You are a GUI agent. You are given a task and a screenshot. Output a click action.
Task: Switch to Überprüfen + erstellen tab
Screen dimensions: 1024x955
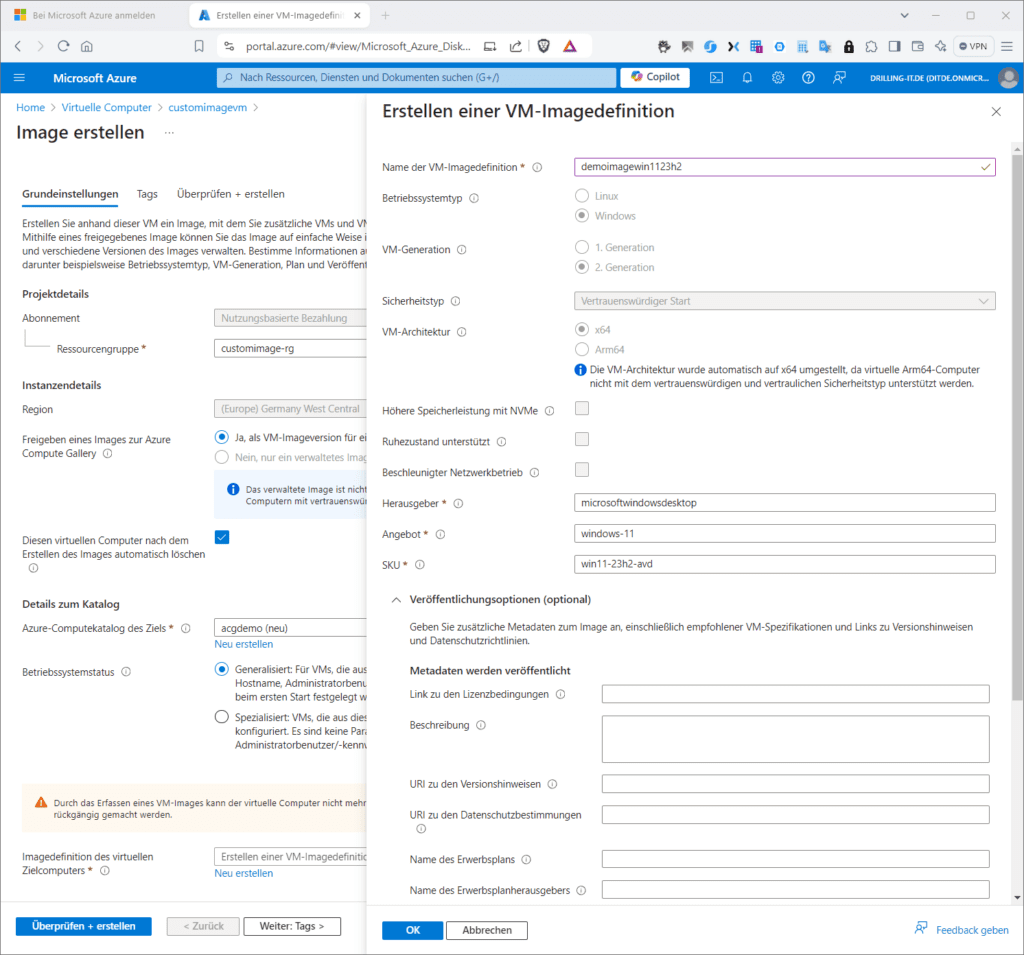click(231, 194)
